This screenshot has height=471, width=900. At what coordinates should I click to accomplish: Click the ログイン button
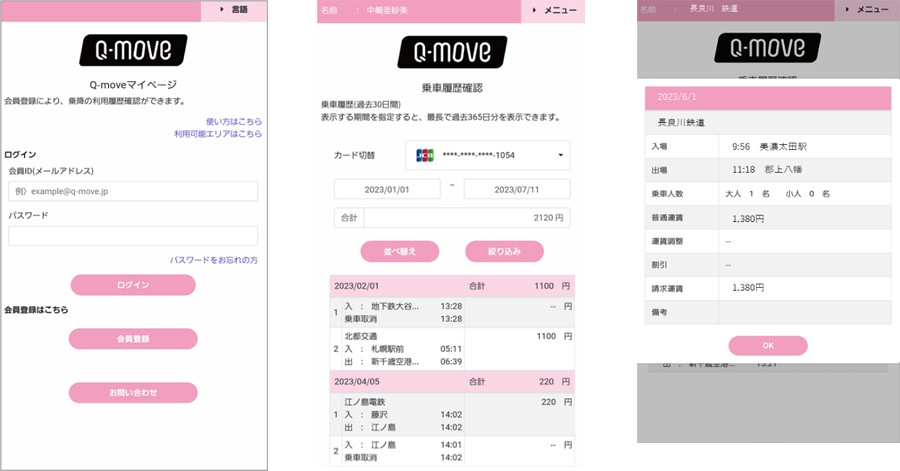(x=133, y=285)
